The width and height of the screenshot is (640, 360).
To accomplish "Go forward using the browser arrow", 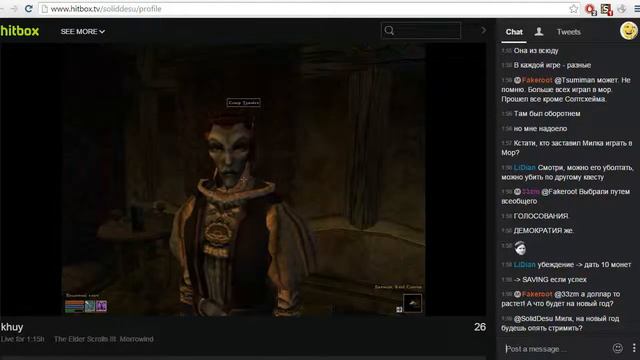I will pos(14,9).
